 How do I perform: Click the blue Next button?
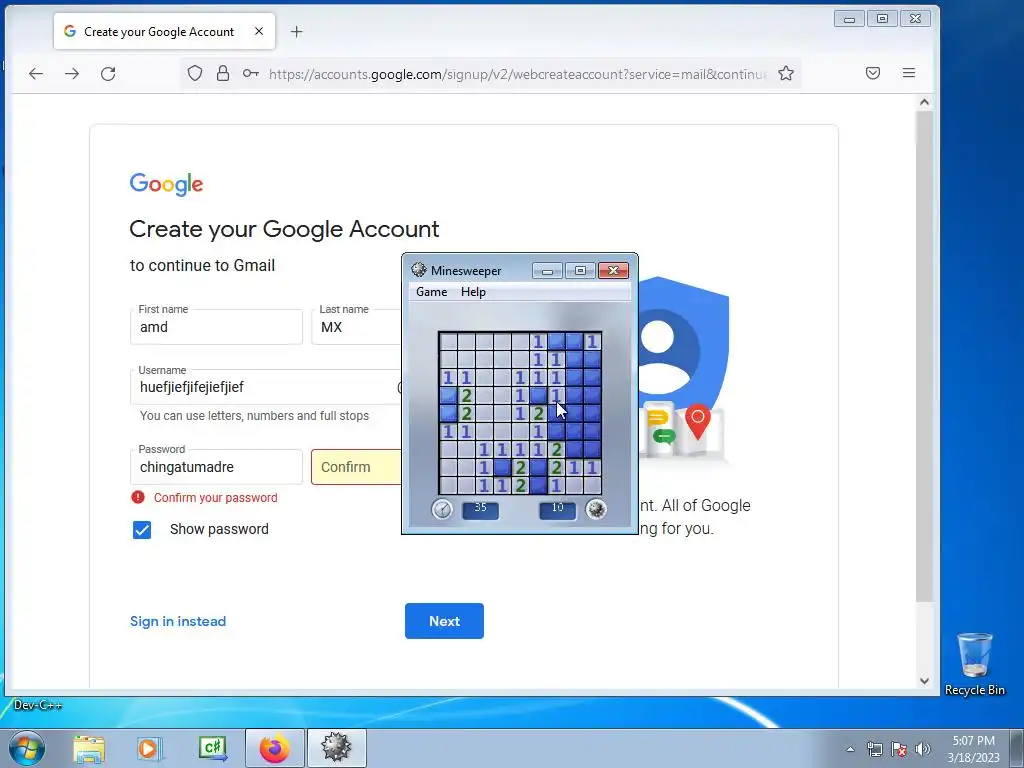pyautogui.click(x=444, y=621)
